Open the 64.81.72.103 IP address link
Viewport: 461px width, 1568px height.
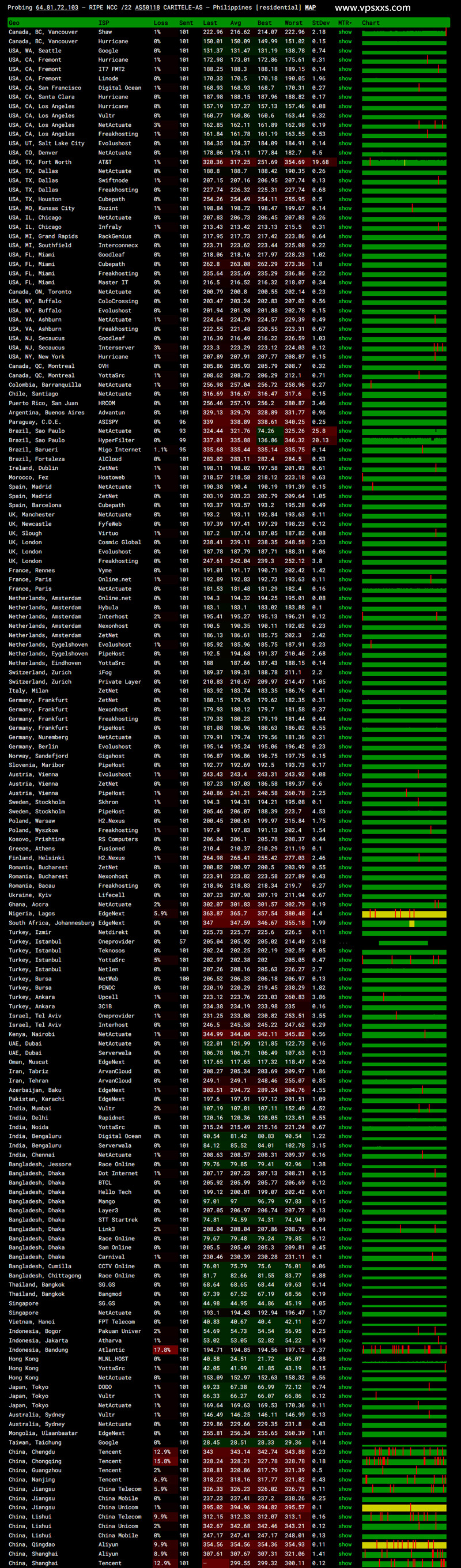coord(57,8)
